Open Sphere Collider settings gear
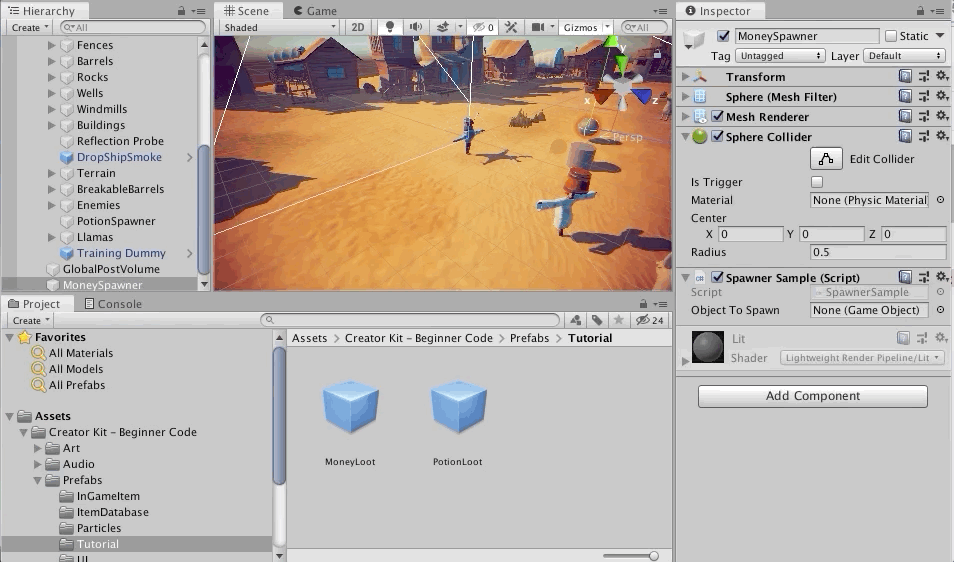The width and height of the screenshot is (954, 562). point(940,137)
